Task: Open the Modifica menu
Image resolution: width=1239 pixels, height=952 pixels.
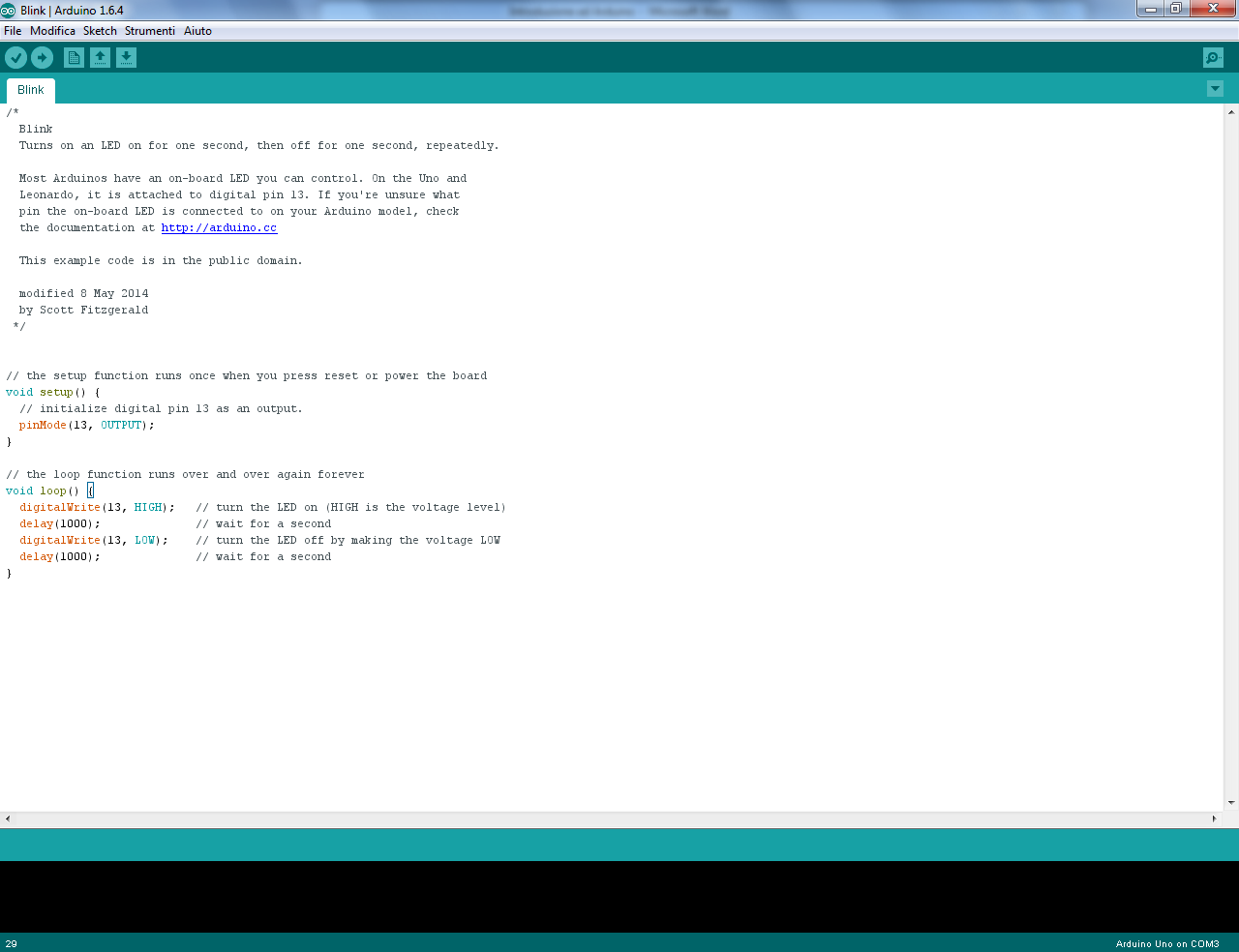Action: coord(52,31)
